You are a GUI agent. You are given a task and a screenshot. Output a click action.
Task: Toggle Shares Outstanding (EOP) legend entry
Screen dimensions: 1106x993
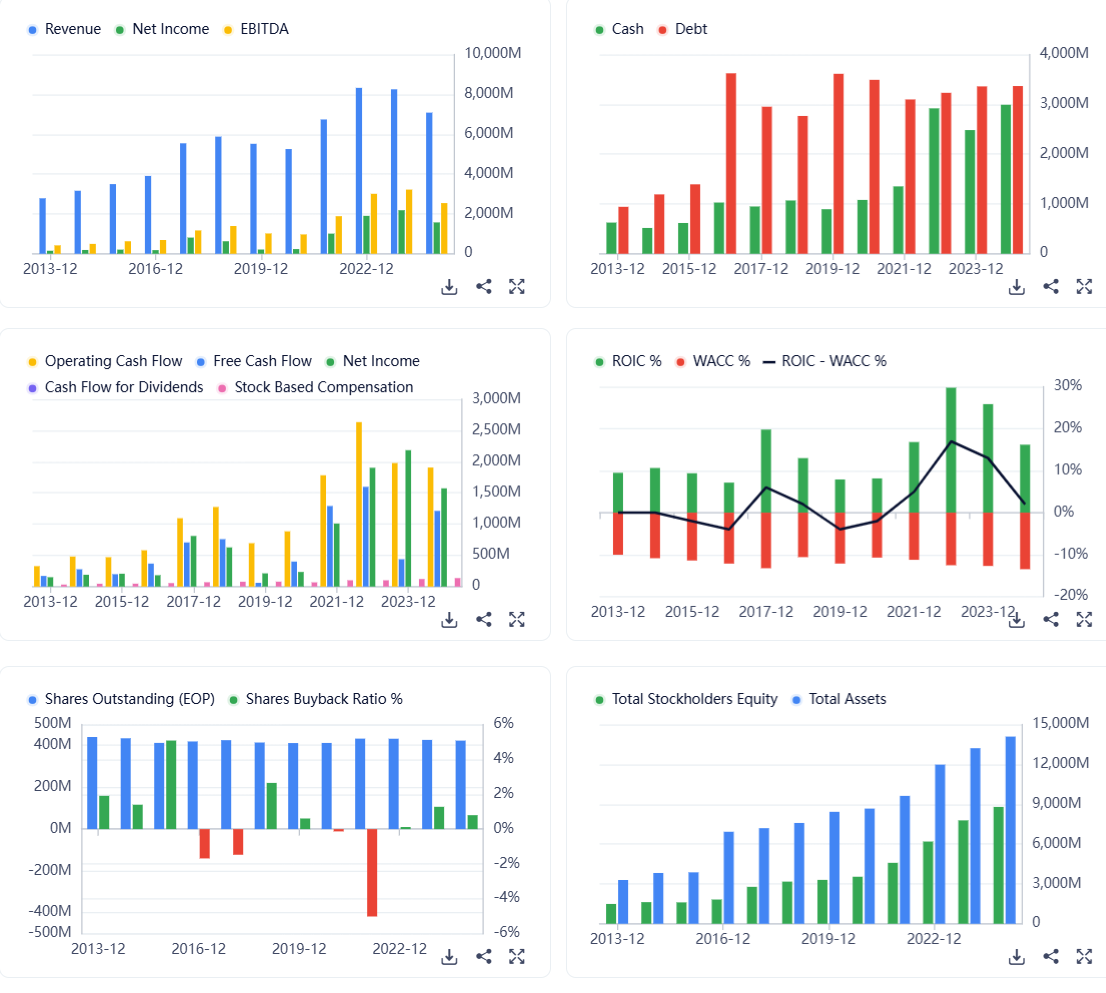(x=121, y=699)
